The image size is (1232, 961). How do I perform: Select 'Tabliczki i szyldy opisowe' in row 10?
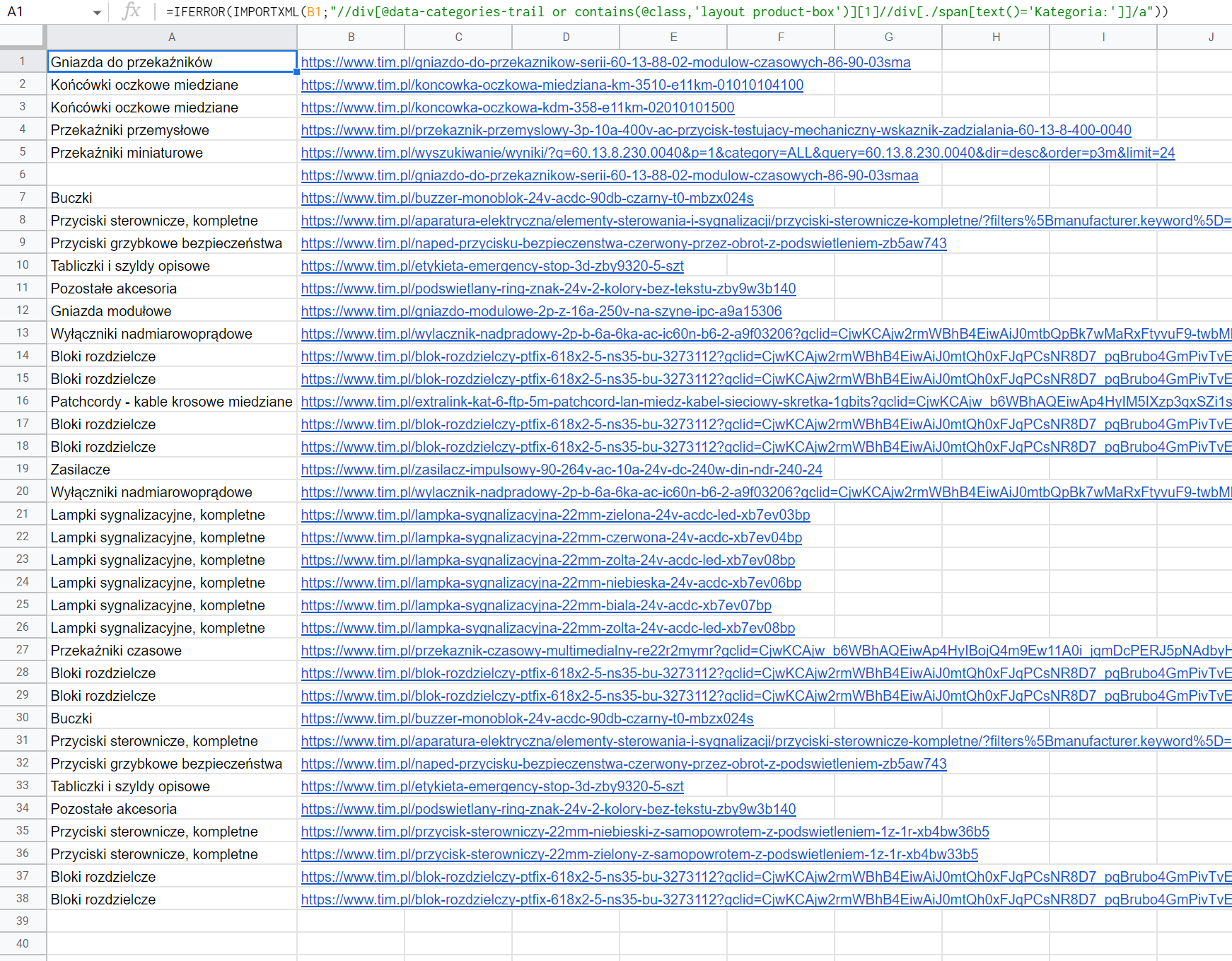pos(172,266)
